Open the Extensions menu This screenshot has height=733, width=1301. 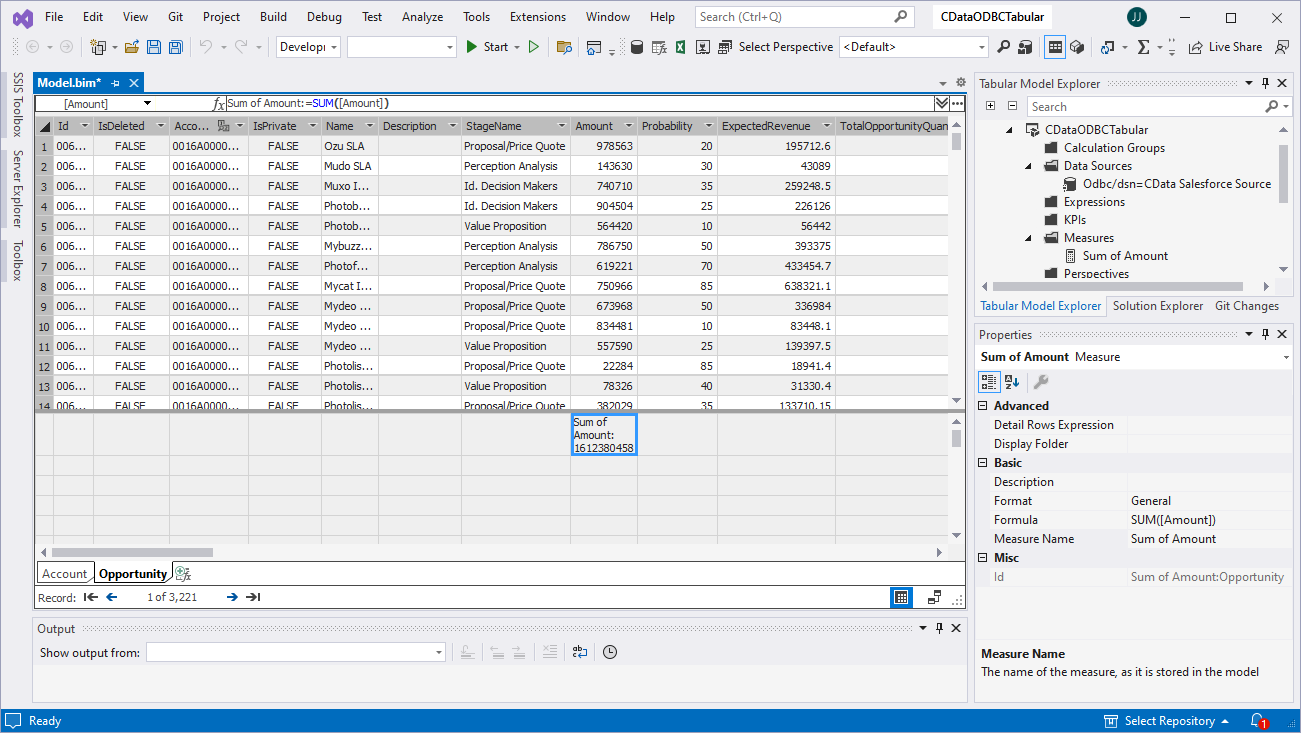(x=537, y=17)
